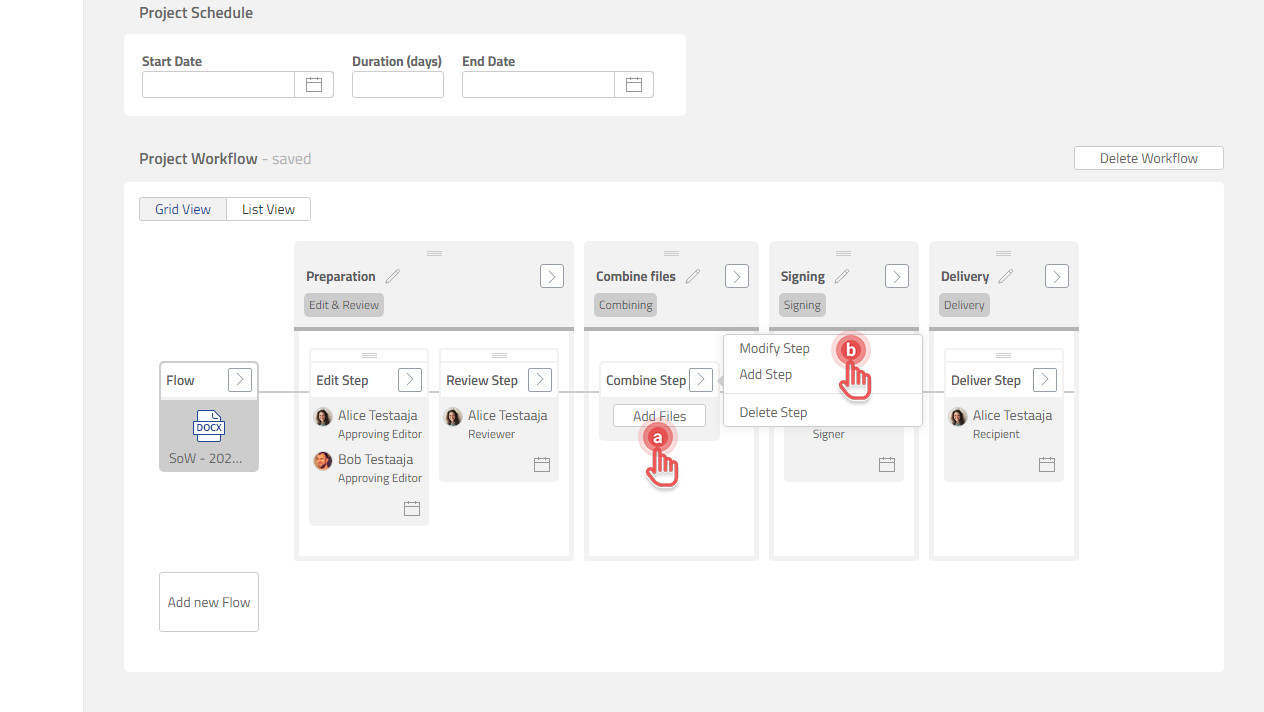Open the Start Date calendar picker

pos(313,84)
